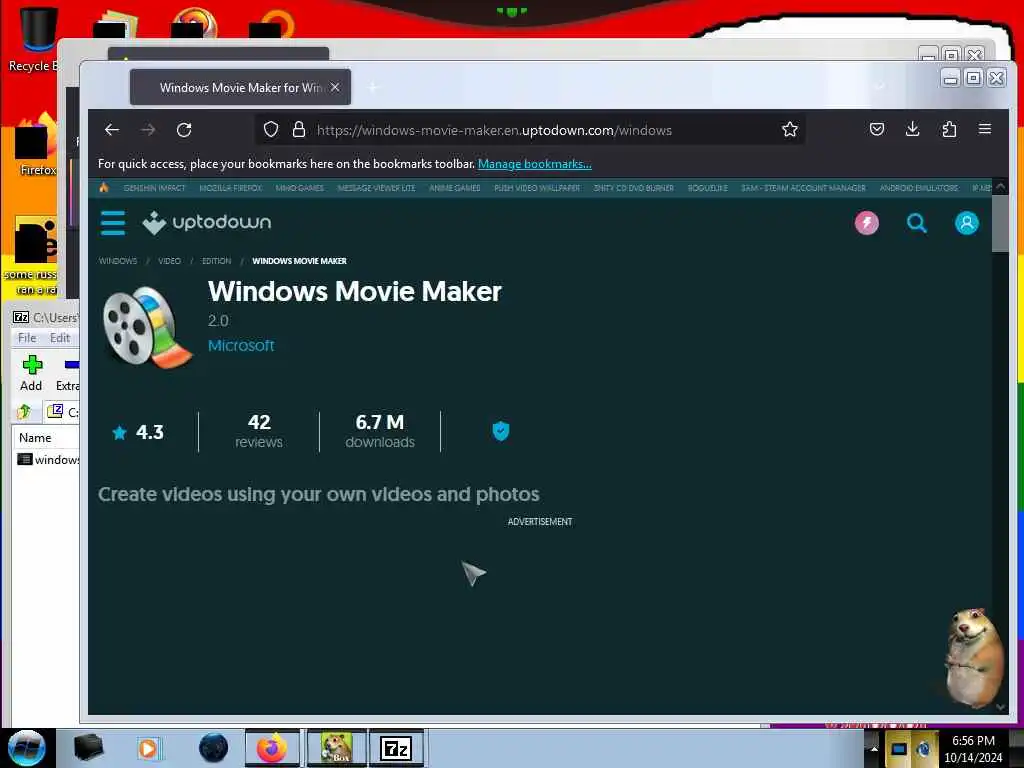Open the Uptodown search magnifier
This screenshot has height=768, width=1024.
pos(917,223)
